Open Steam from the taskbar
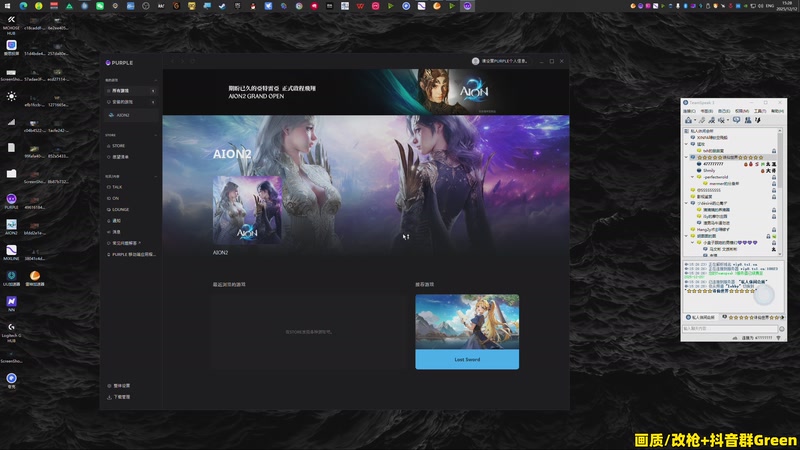Viewport: 800px width, 450px height. pos(222,6)
